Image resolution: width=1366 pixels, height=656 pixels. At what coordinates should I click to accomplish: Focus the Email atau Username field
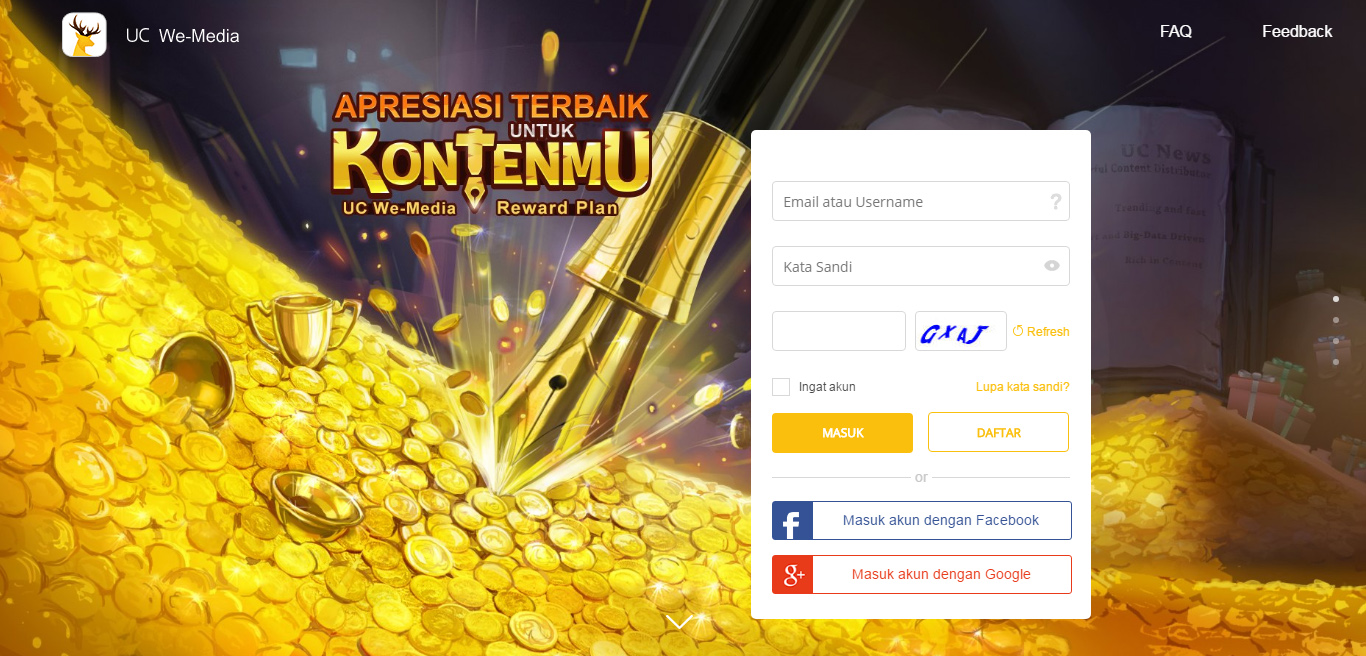(x=921, y=201)
